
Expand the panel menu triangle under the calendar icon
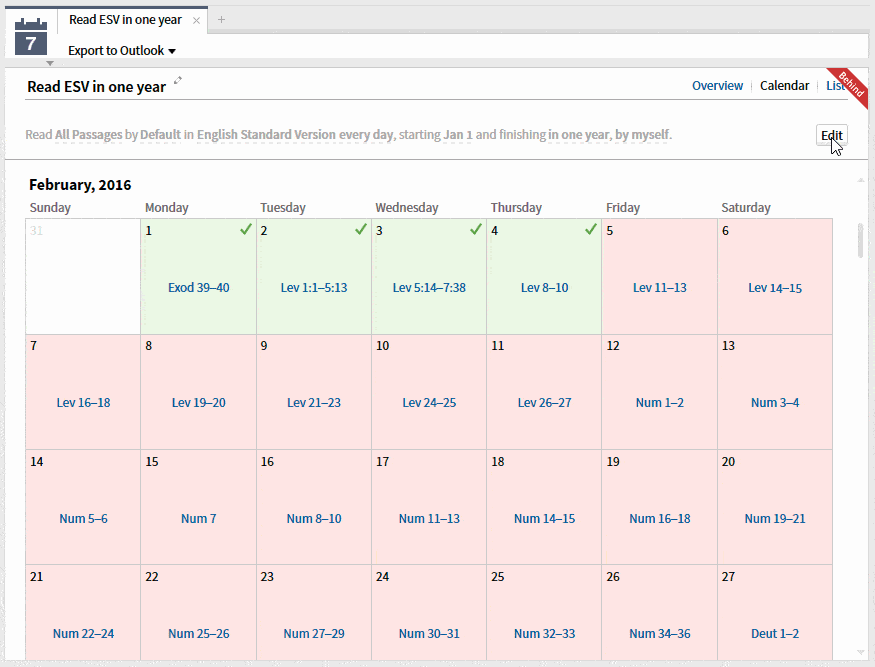point(50,63)
